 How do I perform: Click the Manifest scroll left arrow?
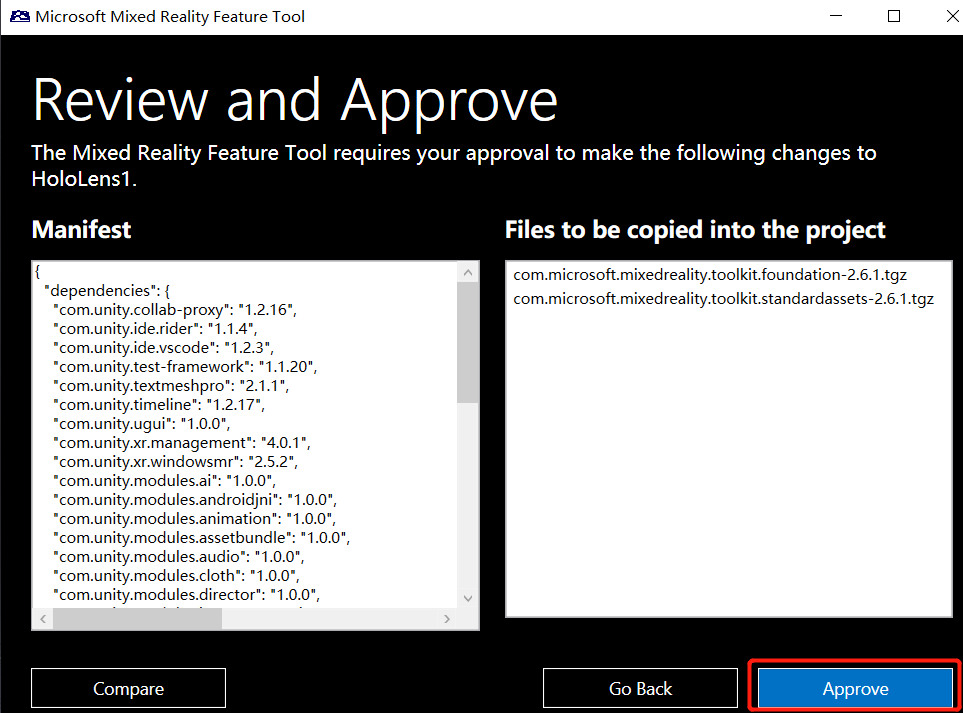point(43,619)
